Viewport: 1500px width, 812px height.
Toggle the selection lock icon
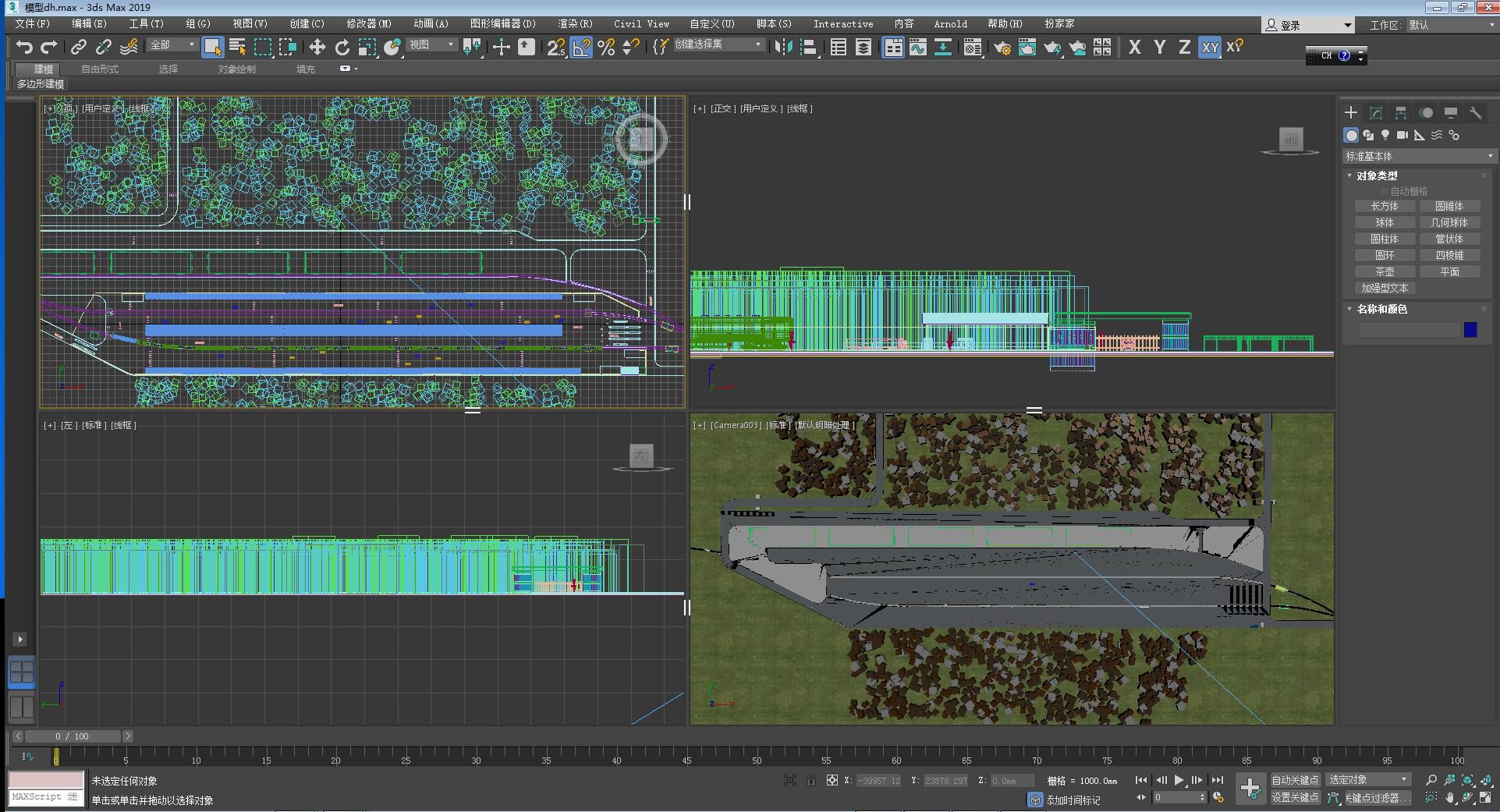[x=811, y=780]
